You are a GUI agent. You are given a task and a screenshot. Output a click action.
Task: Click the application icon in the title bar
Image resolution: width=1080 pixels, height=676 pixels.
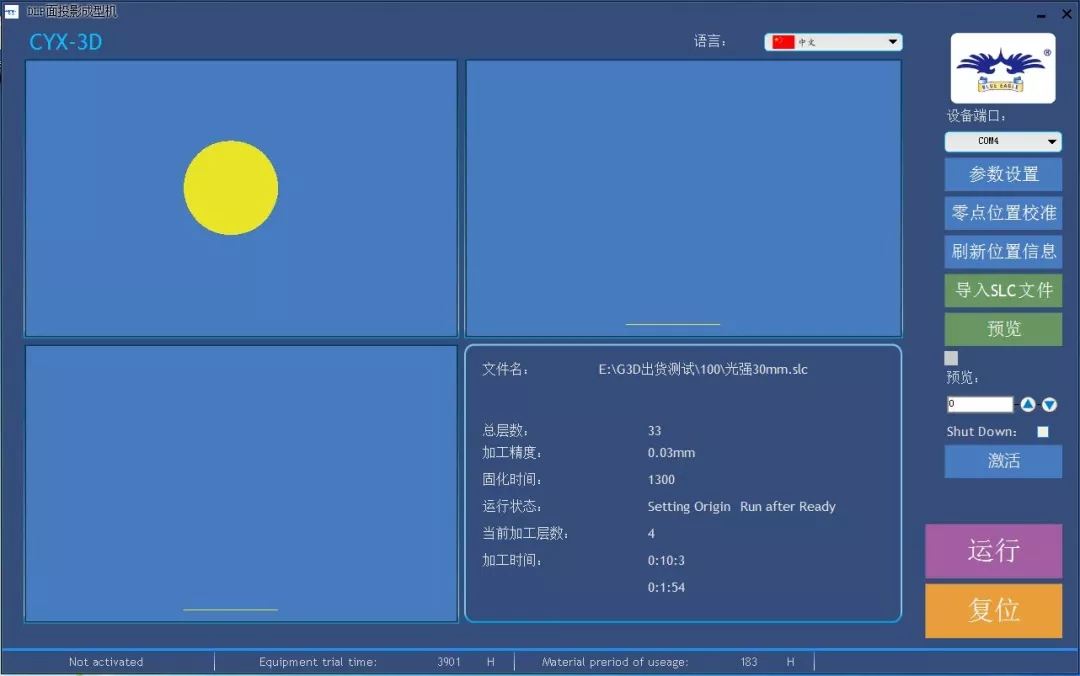(x=11, y=11)
